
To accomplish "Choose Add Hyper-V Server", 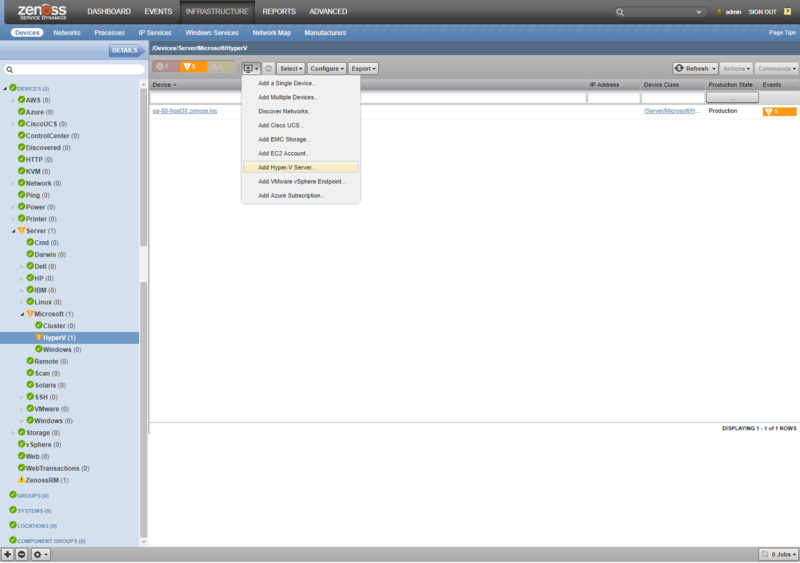I will point(301,167).
